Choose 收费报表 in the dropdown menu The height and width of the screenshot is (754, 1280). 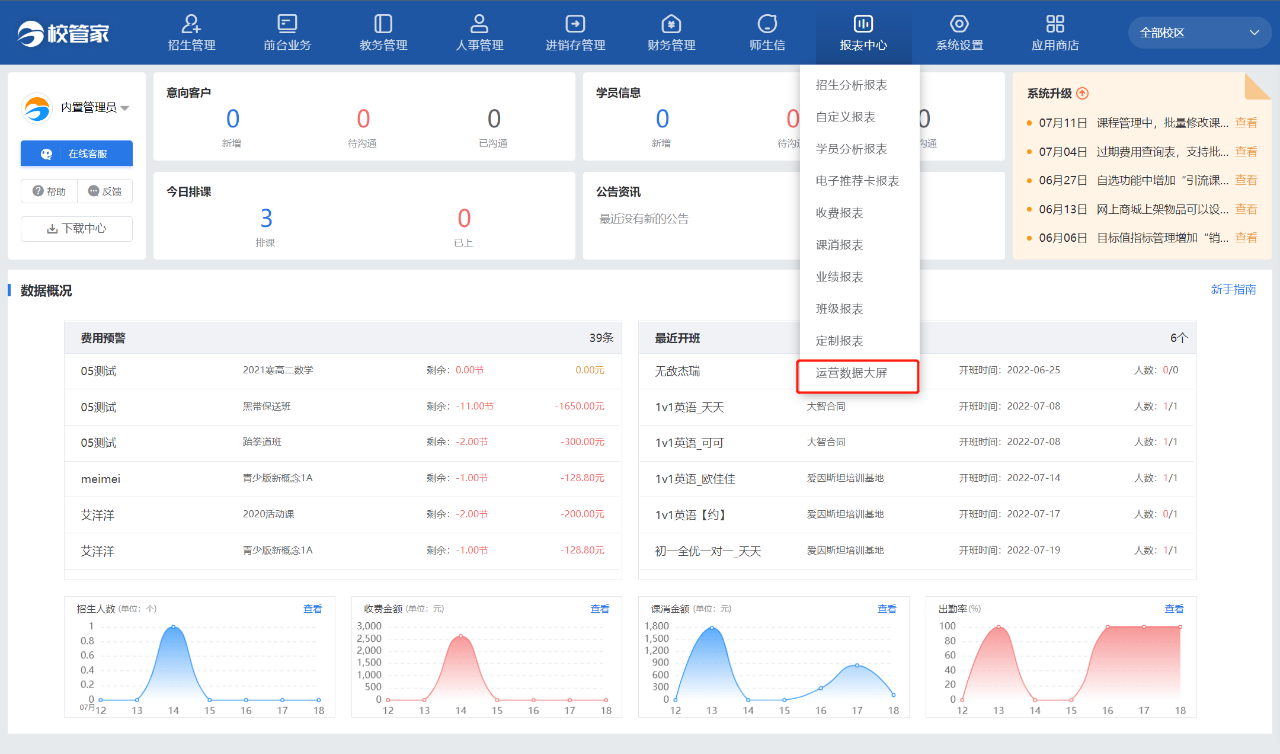[839, 213]
